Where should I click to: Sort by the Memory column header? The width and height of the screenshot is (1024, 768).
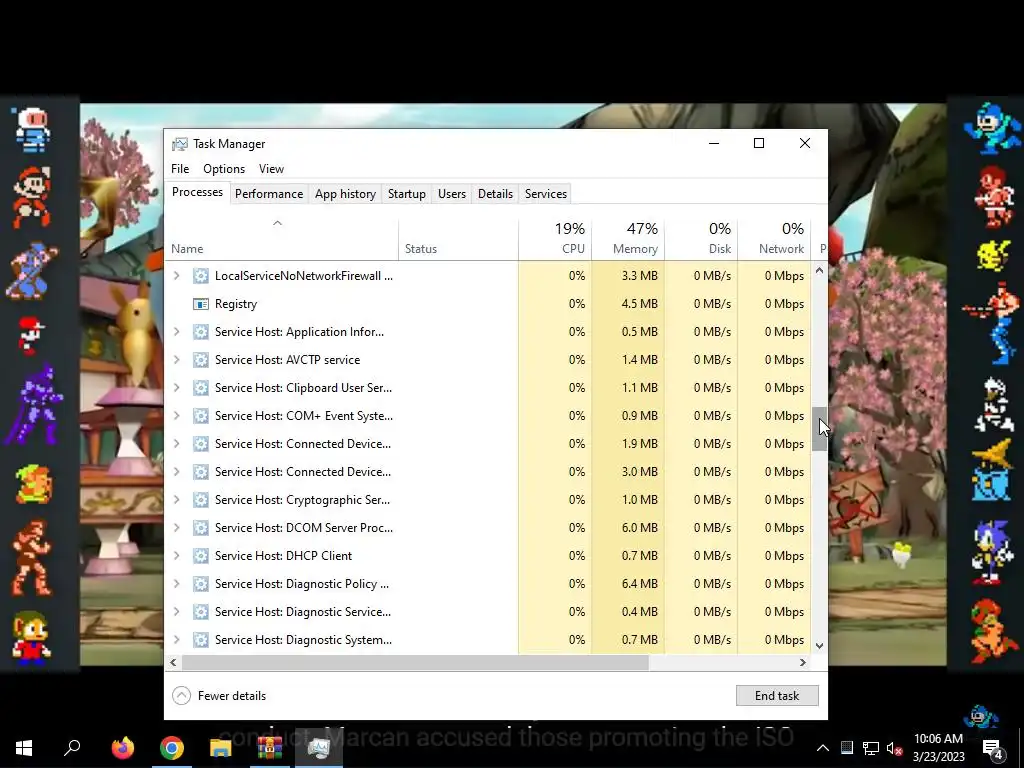tap(628, 239)
